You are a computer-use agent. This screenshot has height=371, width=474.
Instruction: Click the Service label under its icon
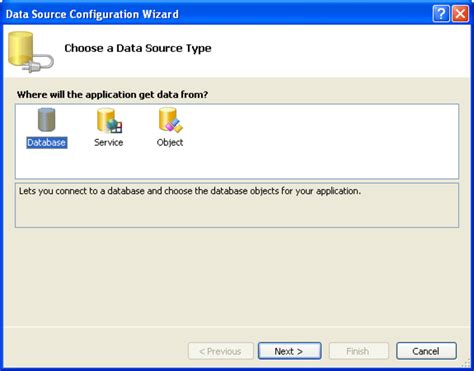coord(109,143)
